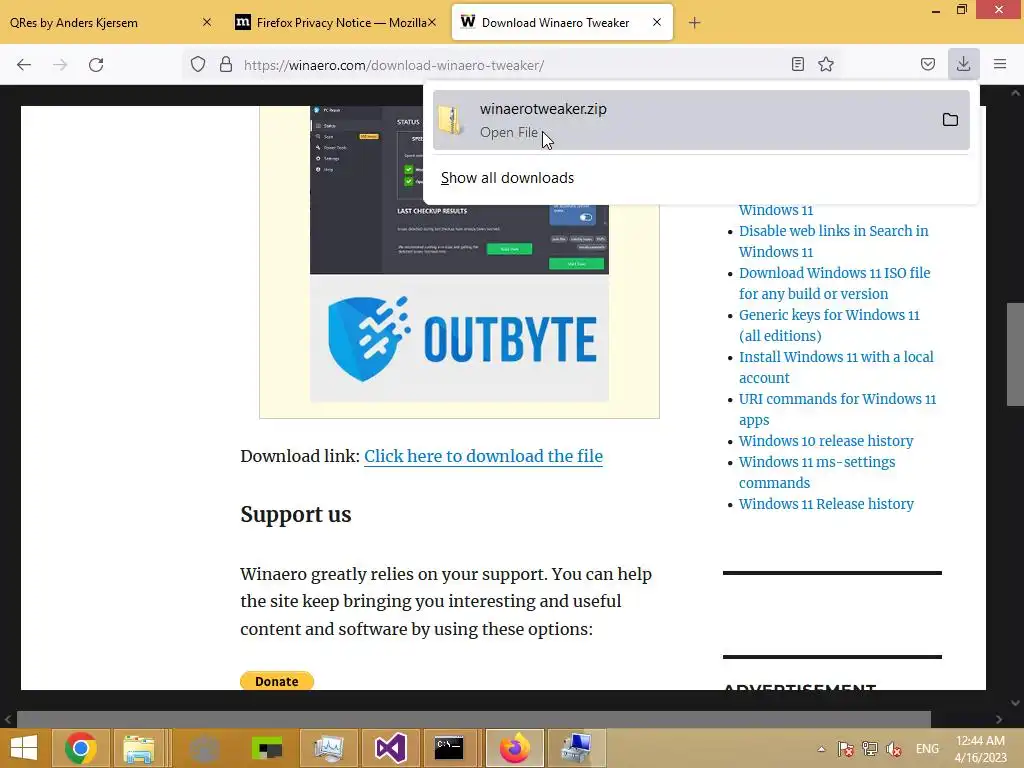
Task: Click the scroll right arrow
Action: pos(999,719)
